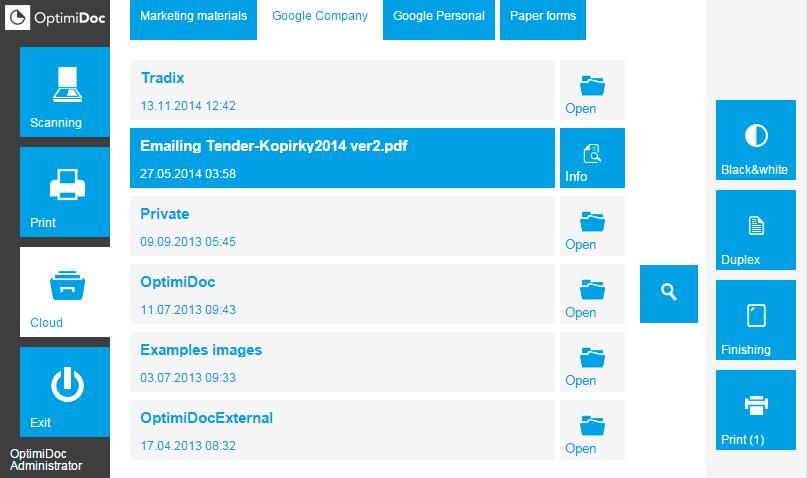Open the Tradix folder

592,90
